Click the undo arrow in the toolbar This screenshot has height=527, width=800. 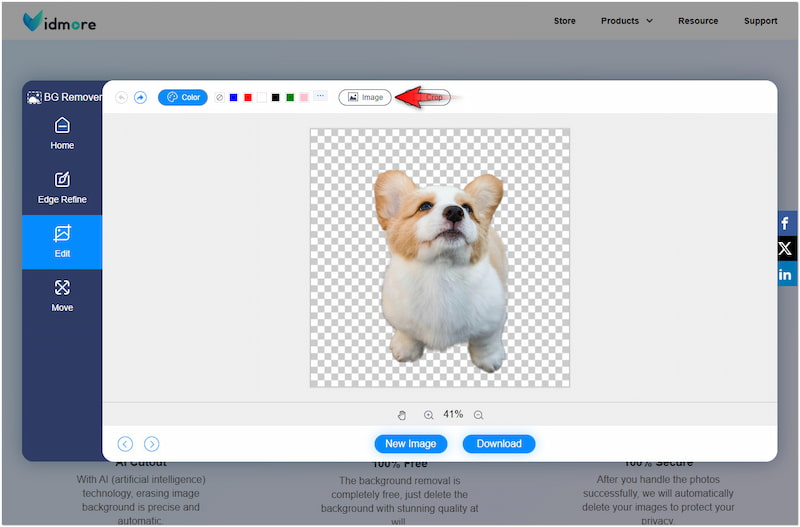(x=122, y=97)
